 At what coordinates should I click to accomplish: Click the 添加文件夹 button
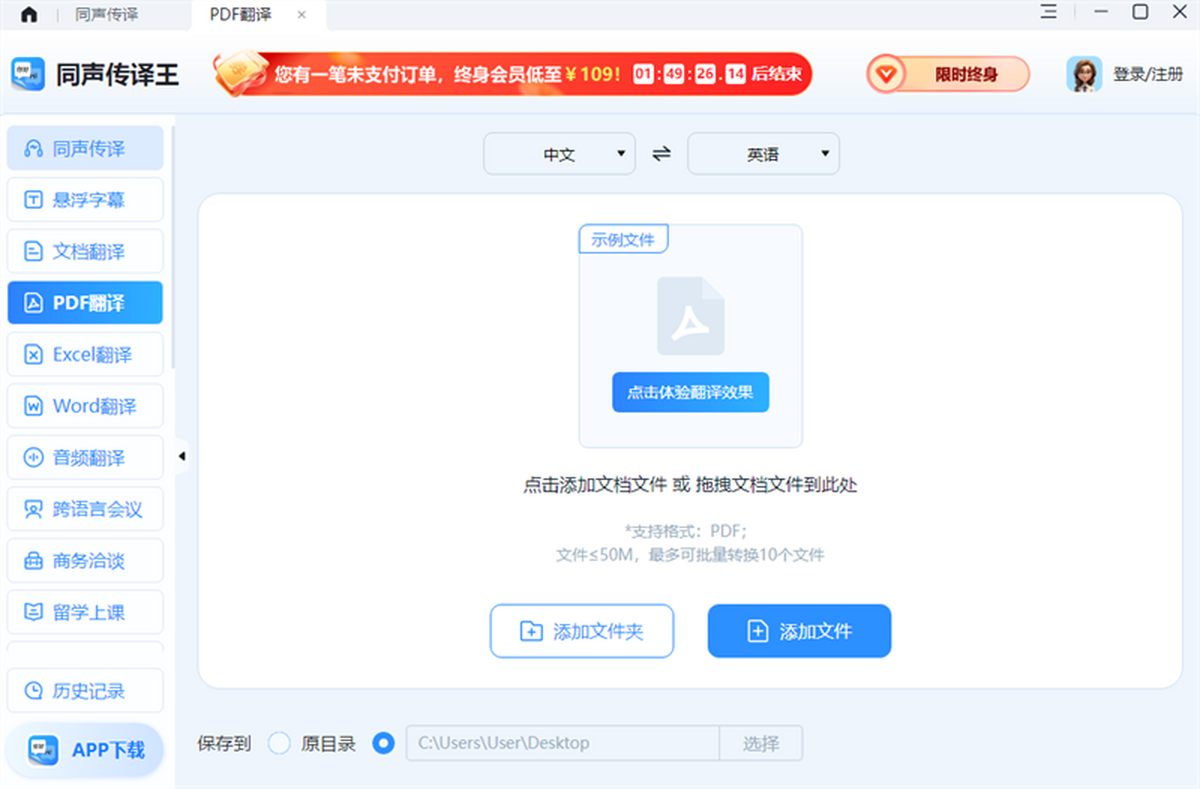(581, 631)
